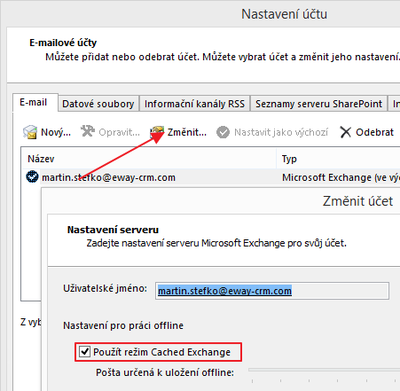The width and height of the screenshot is (400, 391).
Task: Click the Opravit tools icon
Action: (88, 131)
